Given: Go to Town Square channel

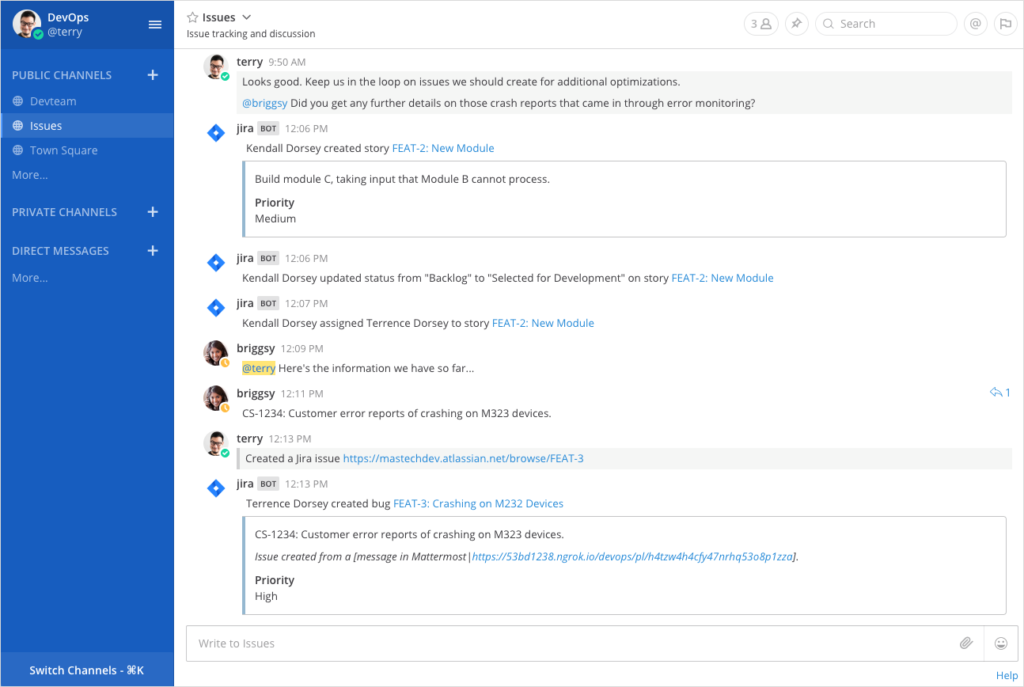Looking at the screenshot, I should [x=87, y=150].
